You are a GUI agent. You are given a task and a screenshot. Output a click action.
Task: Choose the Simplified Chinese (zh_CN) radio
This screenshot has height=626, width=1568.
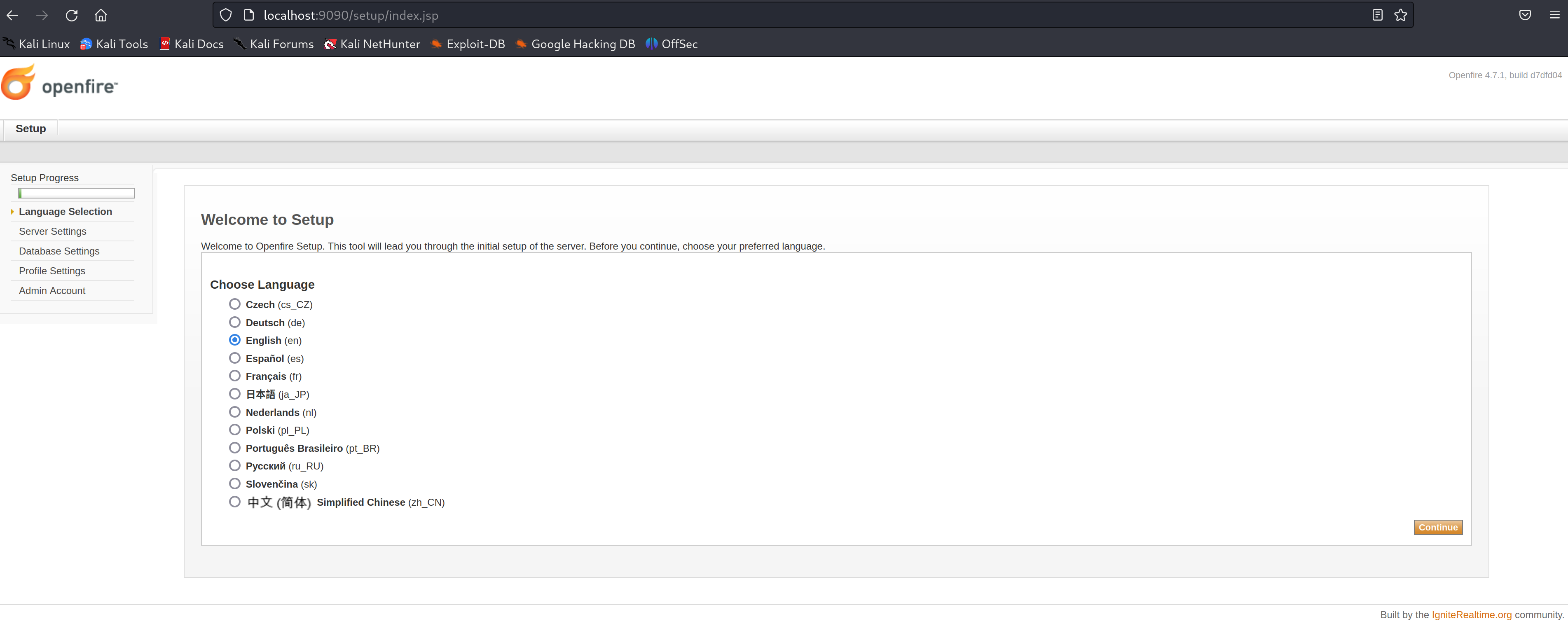pyautogui.click(x=235, y=502)
